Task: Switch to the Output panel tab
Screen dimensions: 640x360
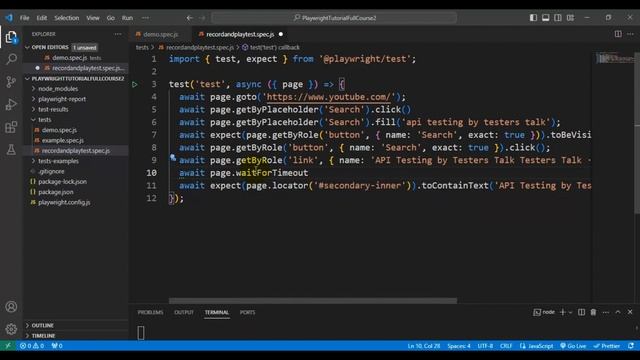Action: click(184, 312)
